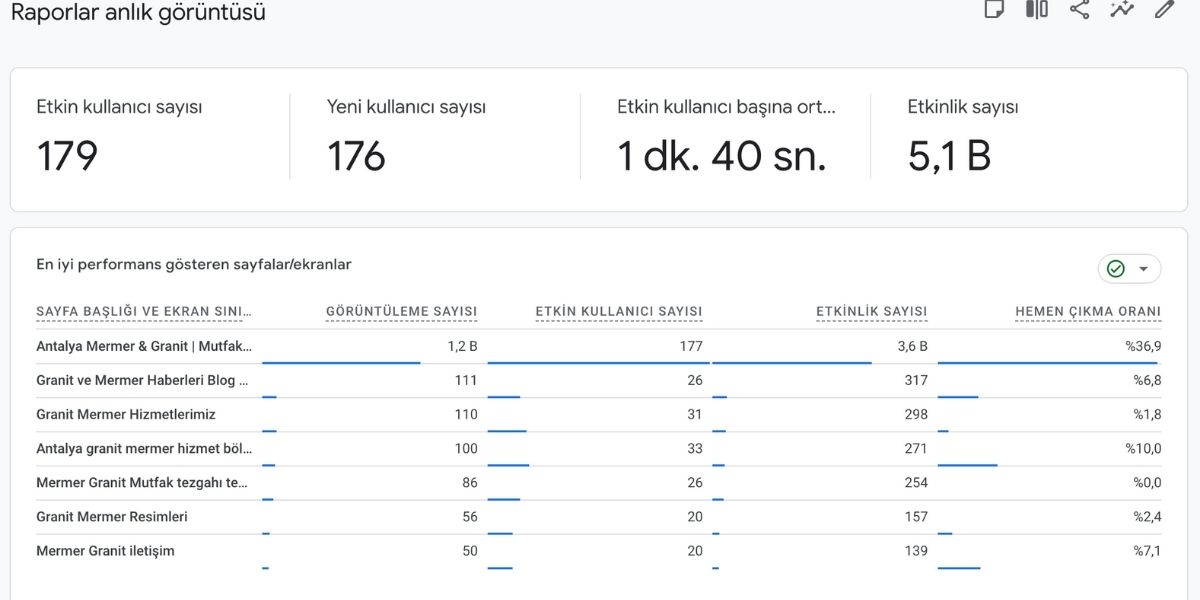
Task: Open the Insights sparkline icon
Action: 1122,10
